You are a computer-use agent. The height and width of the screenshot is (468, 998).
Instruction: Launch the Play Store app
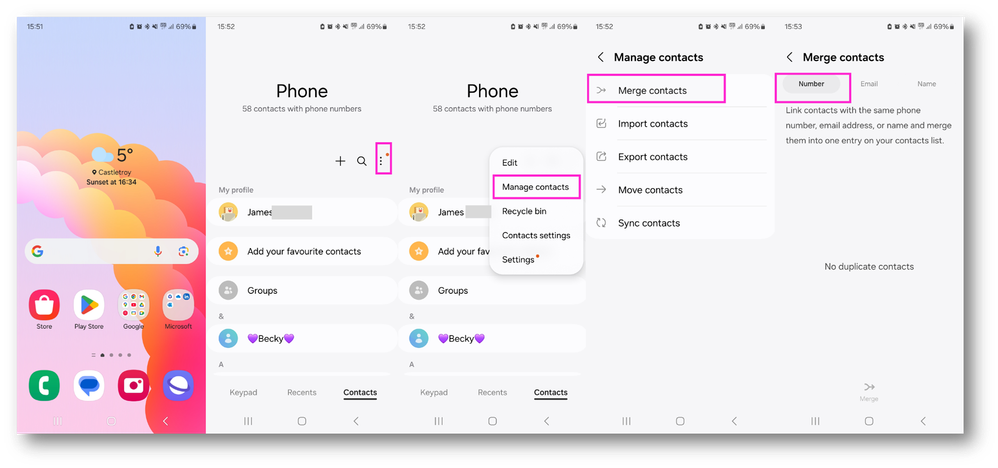[x=89, y=305]
